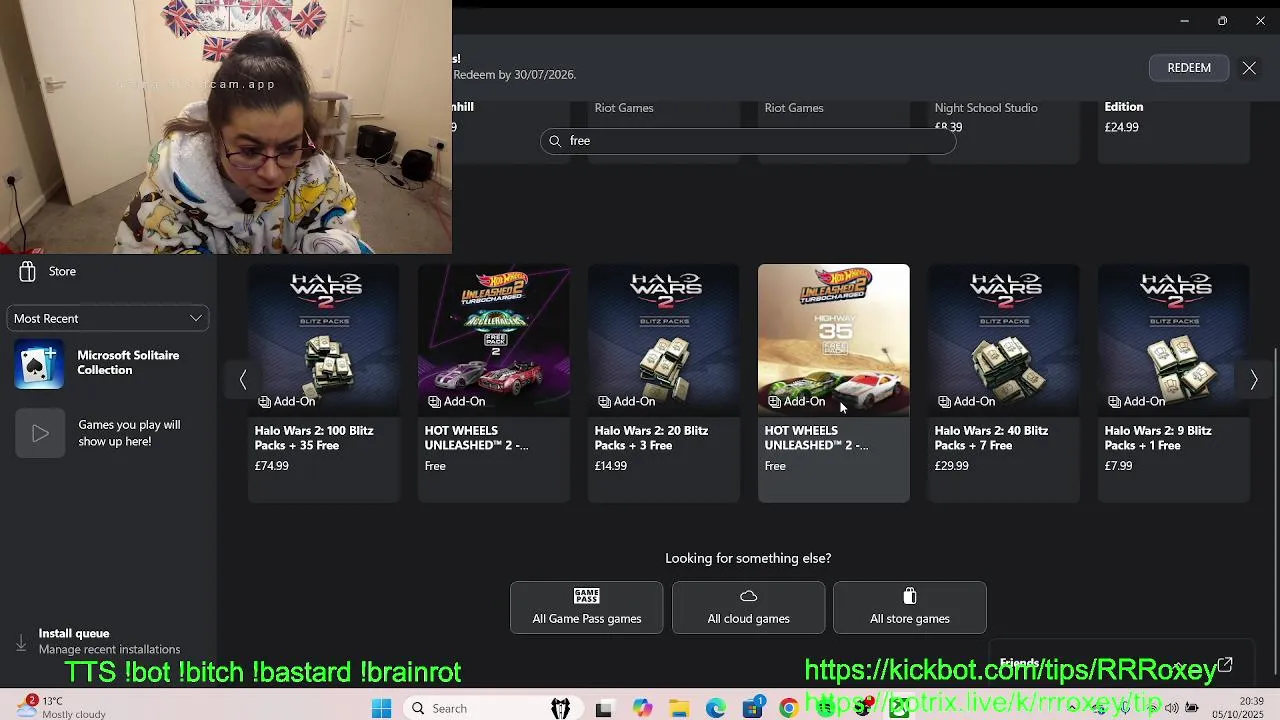
Task: Open Hot Wheels Unleashed 2 Highway 35 pack thumbnail
Action: 833,340
